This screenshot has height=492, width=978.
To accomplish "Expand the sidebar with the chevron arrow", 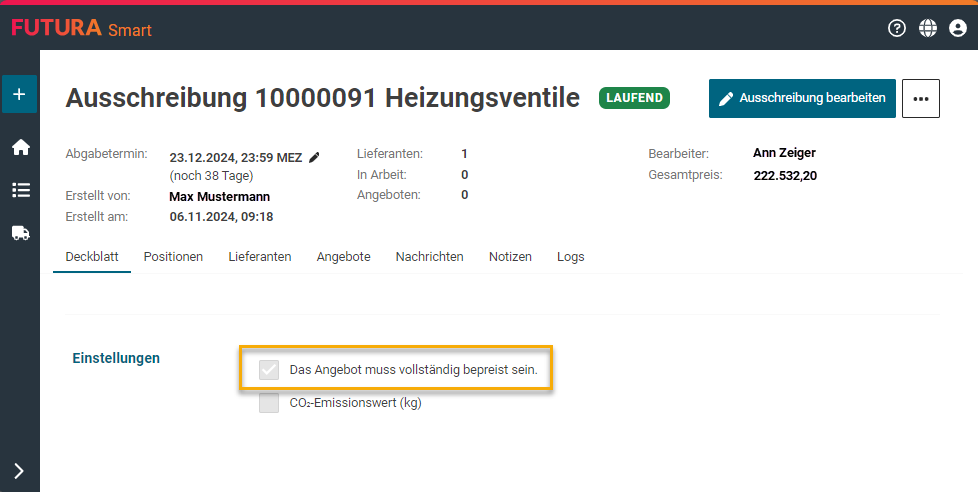I will point(19,471).
